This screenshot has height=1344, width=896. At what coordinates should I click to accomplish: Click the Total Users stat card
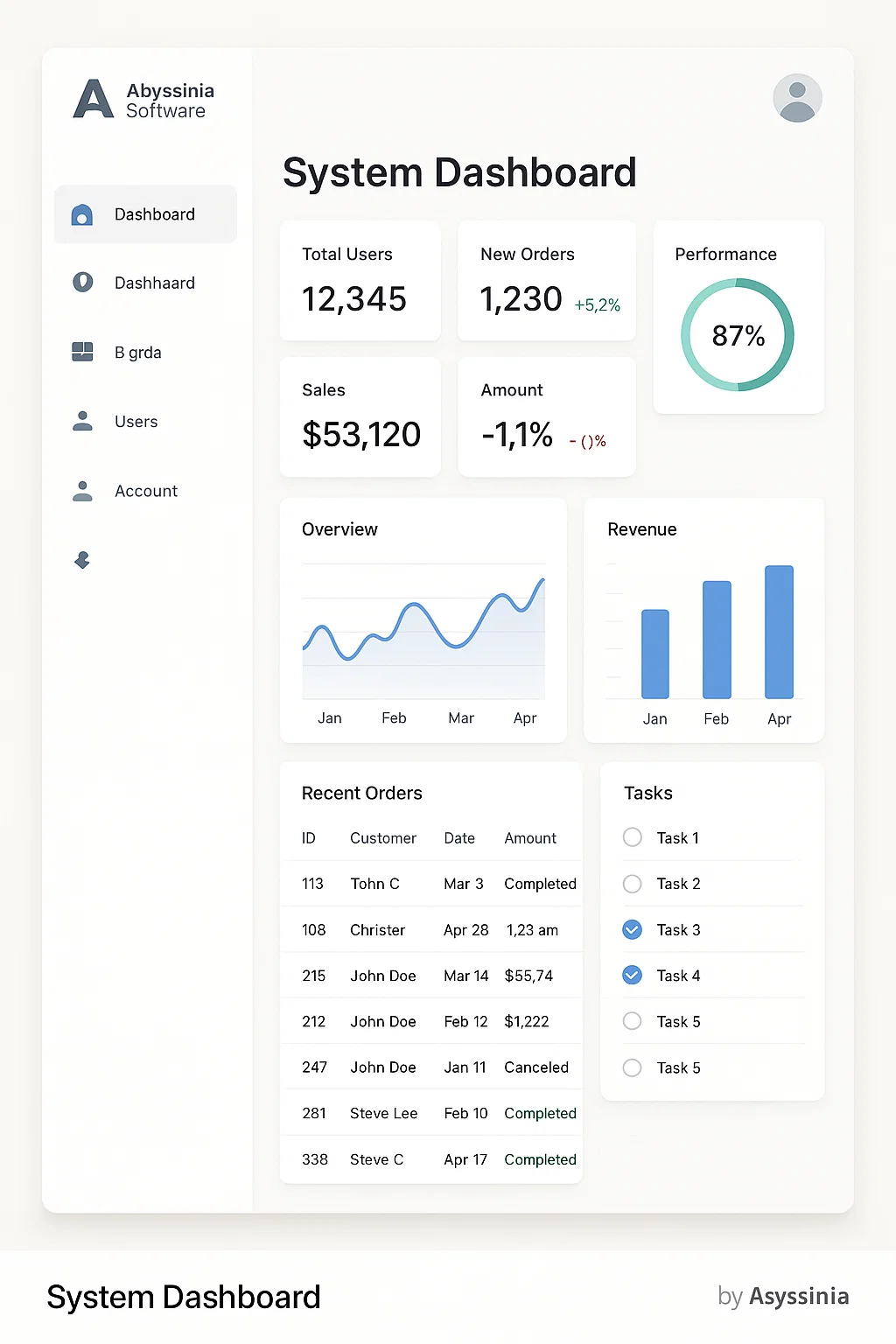click(x=360, y=281)
